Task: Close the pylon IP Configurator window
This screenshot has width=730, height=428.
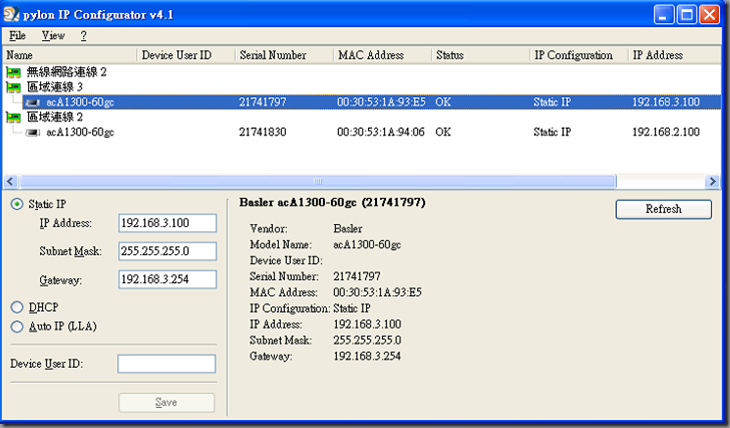Action: (710, 14)
